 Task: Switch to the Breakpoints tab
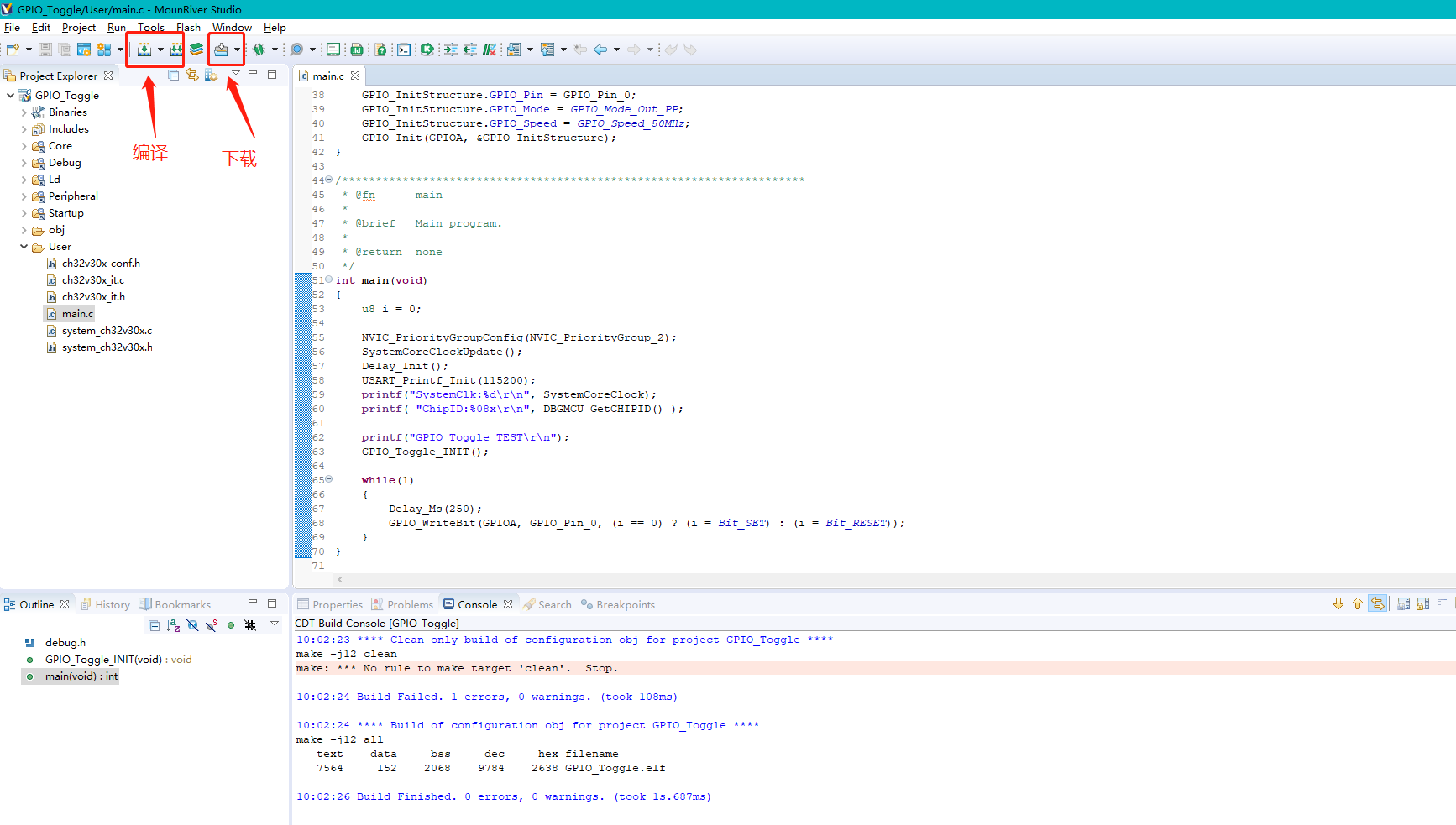click(618, 604)
